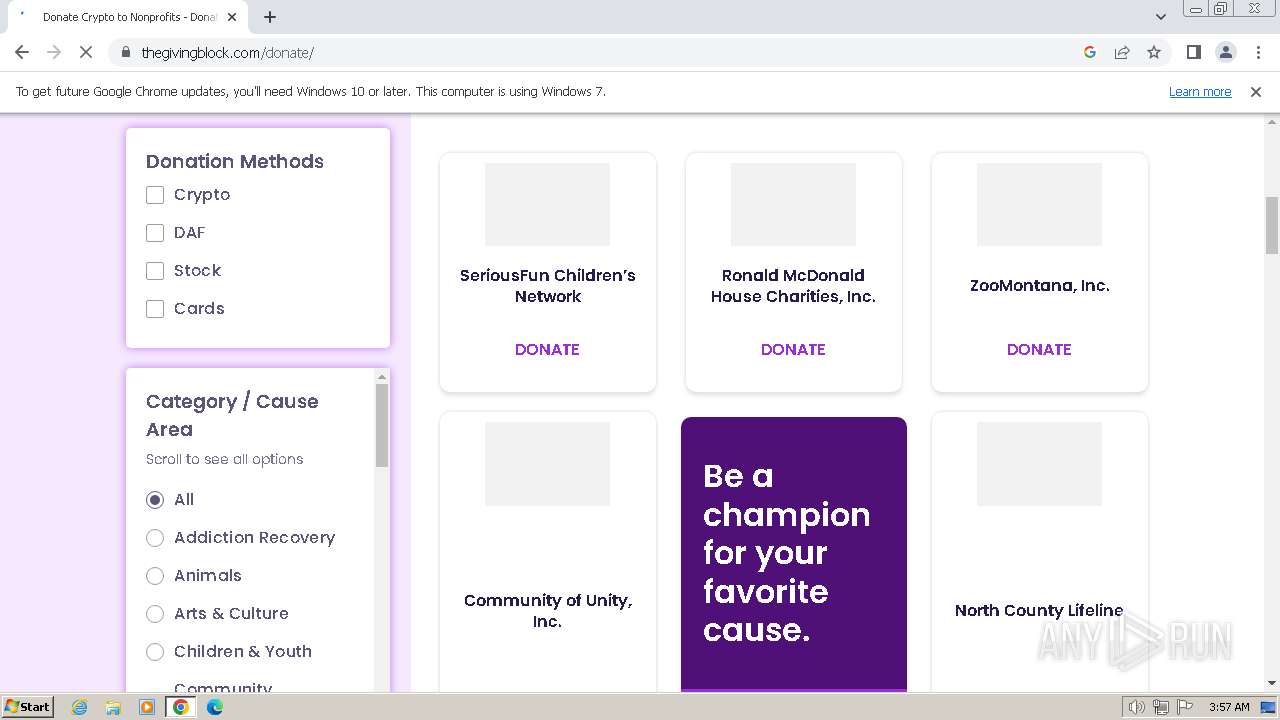Image resolution: width=1280 pixels, height=720 pixels.
Task: Donate to Ronald McDonald House Charities
Action: coord(793,349)
